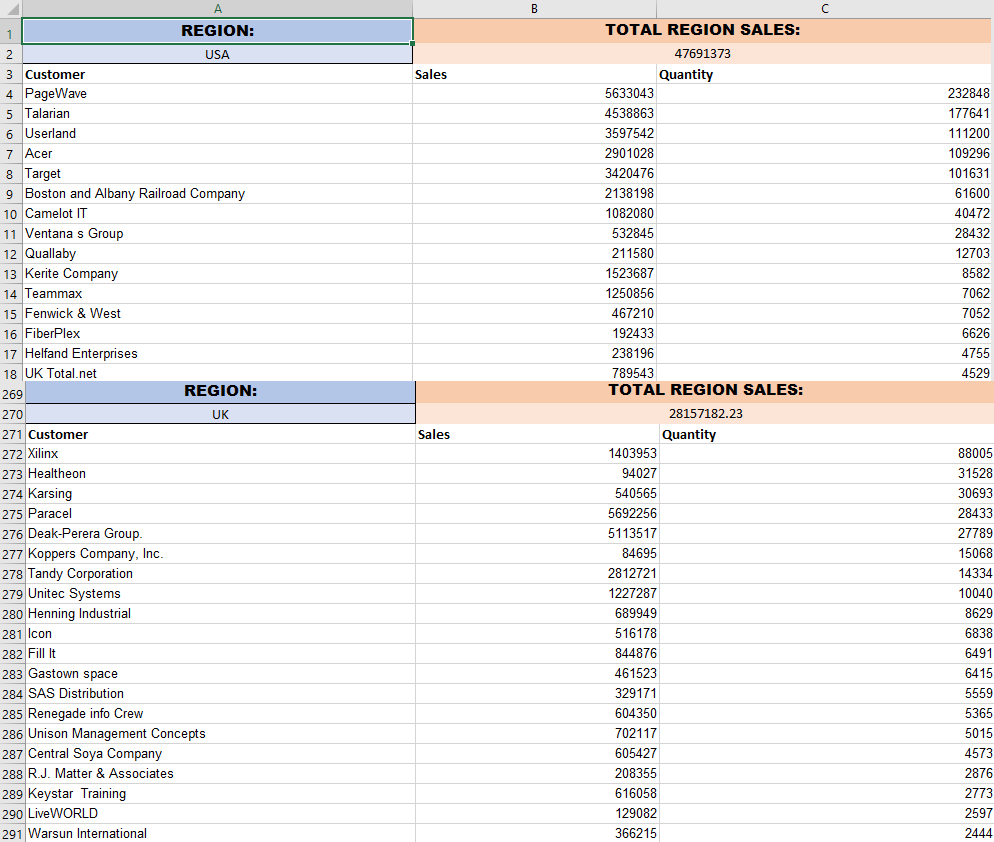Screen dimensions: 994x842
Task: Click the select-all corner triangle
Action: pyautogui.click(x=11, y=8)
